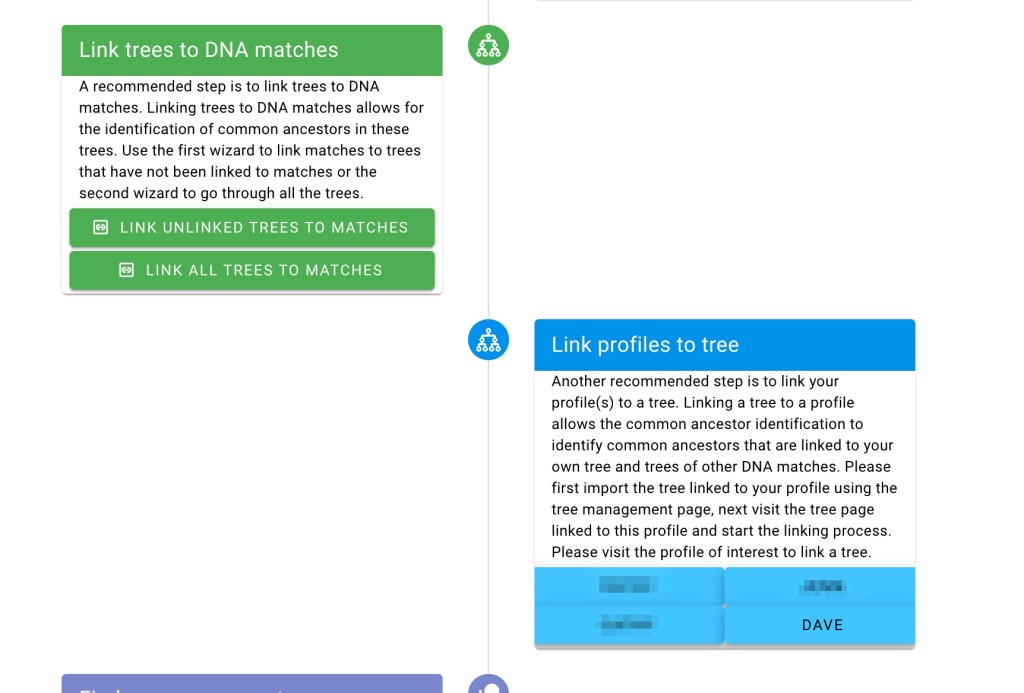Select the blurred profile button left of DAVE

628,625
